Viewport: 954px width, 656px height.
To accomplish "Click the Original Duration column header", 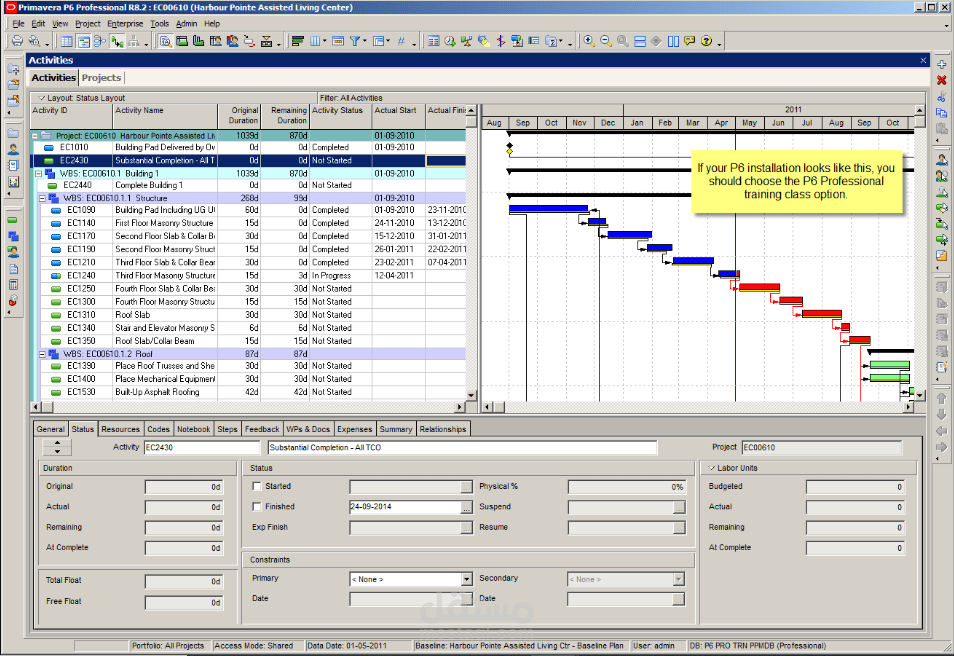I will (239, 116).
